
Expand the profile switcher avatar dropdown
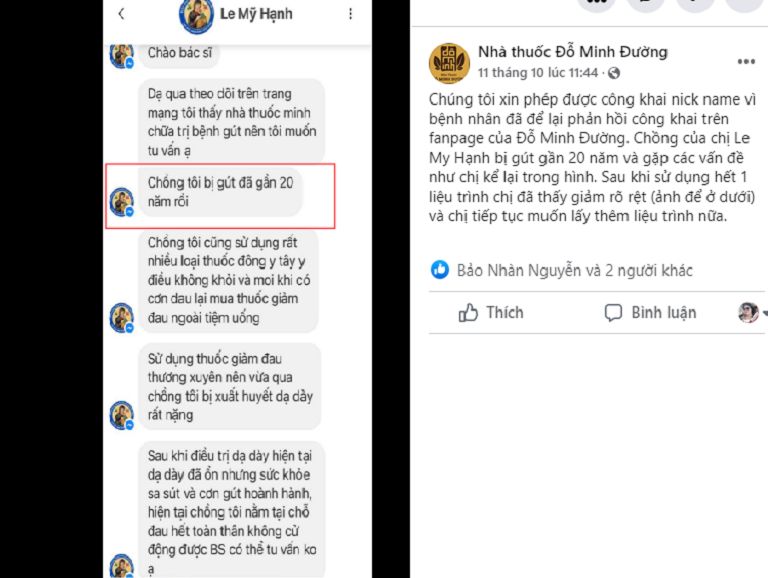[x=752, y=313]
